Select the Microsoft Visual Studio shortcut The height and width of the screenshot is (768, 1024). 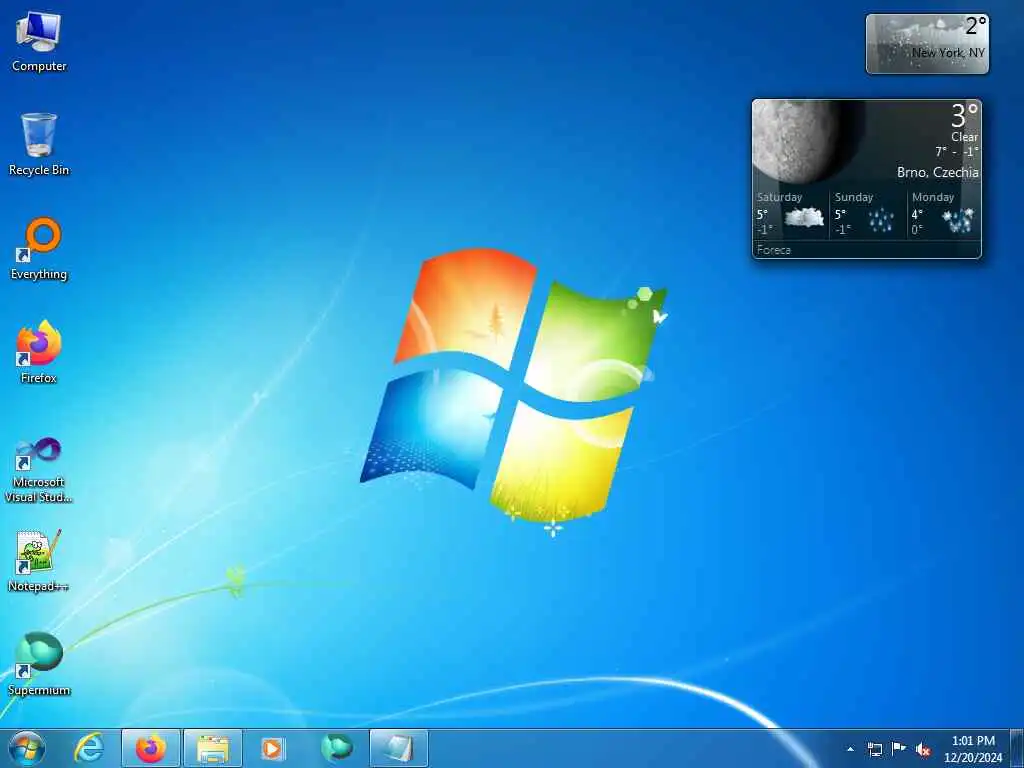pos(39,470)
